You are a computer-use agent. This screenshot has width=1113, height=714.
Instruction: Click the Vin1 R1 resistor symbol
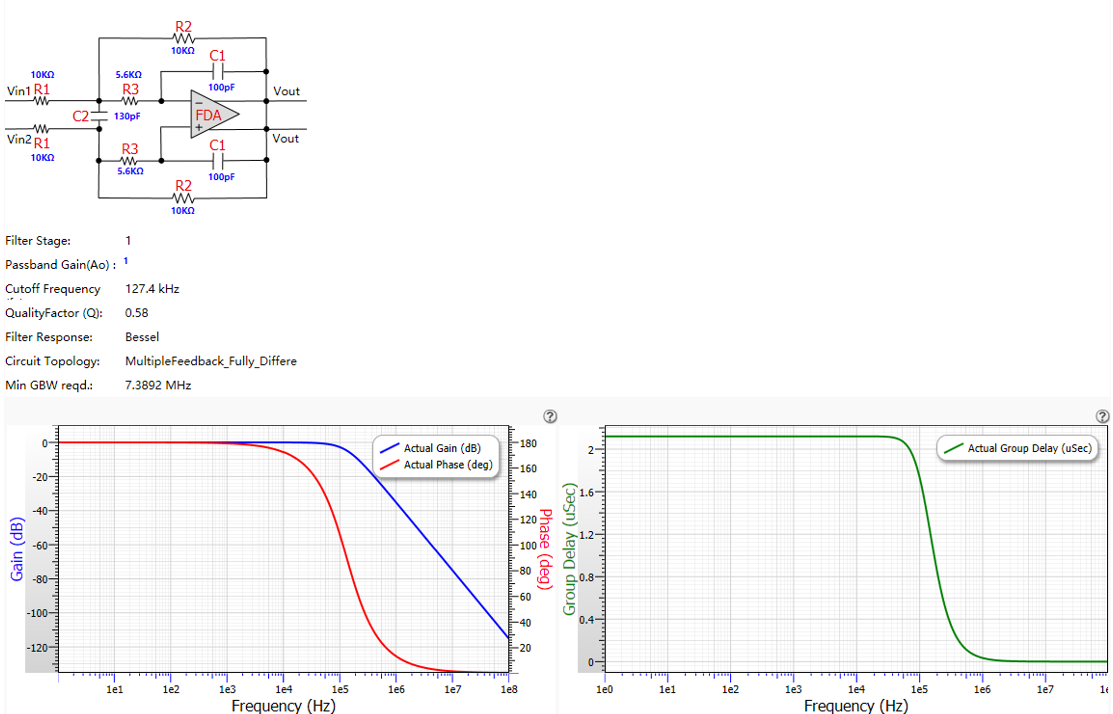click(42, 101)
